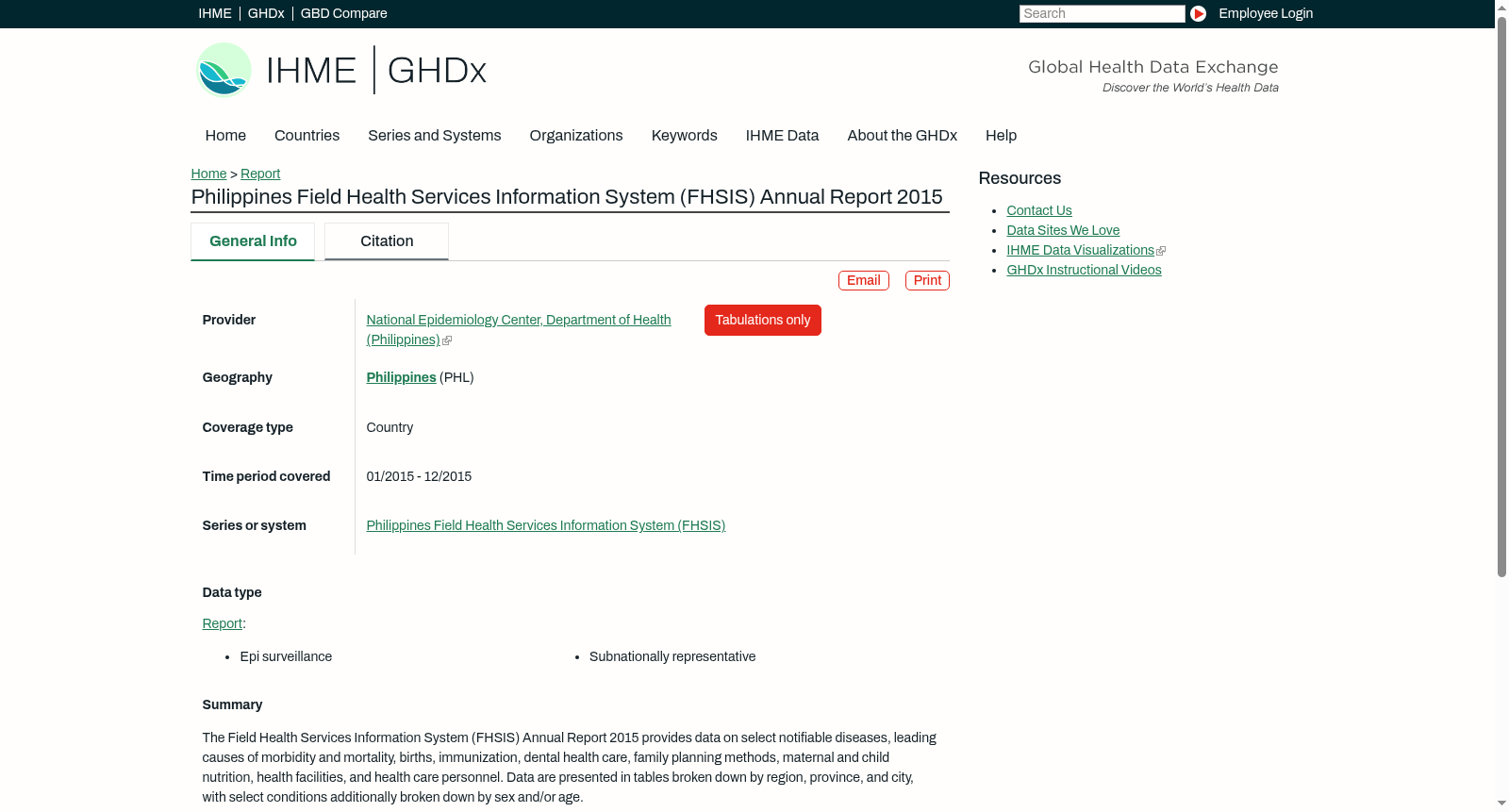Click the '01/2015 - 12/2015' time period value

(x=419, y=476)
